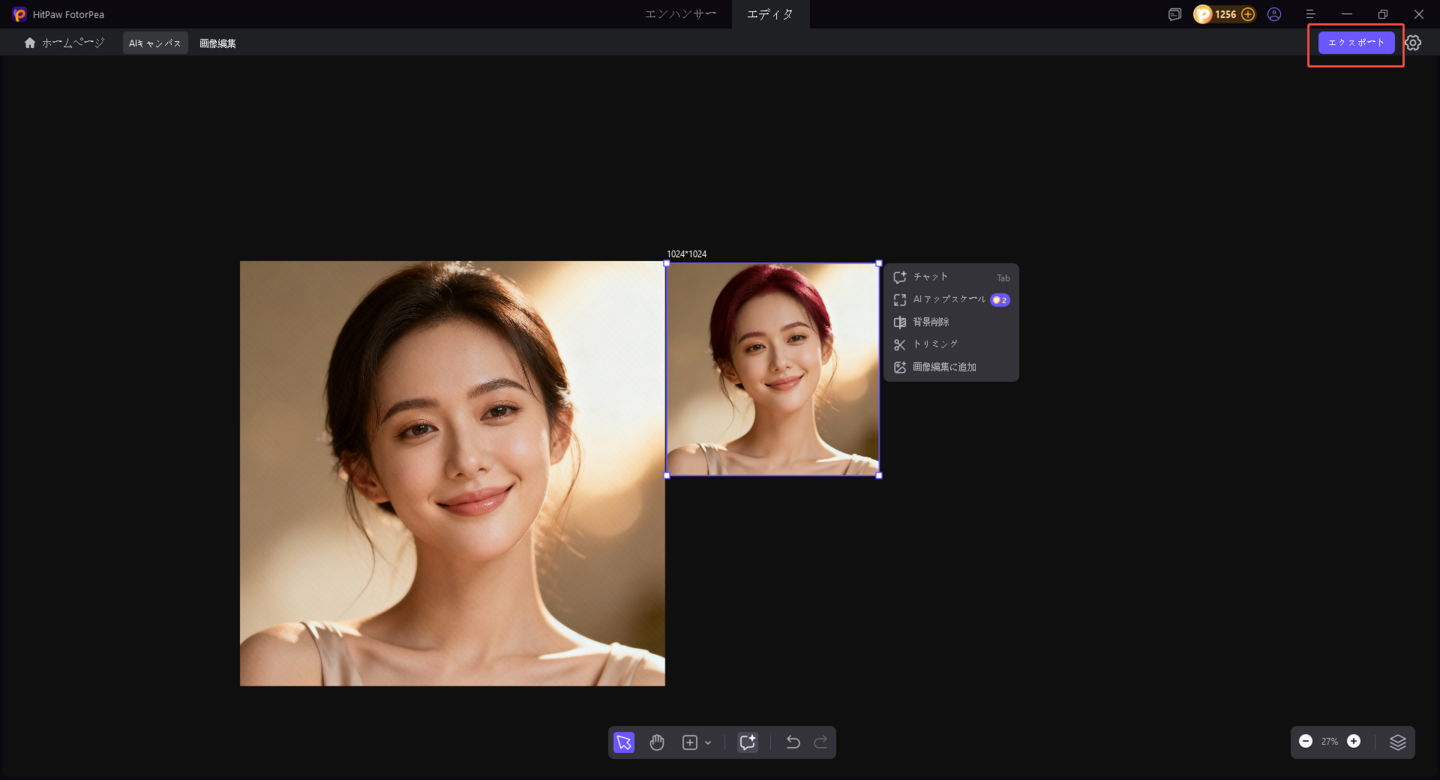The image size is (1440, 780).
Task: Toggle the AI chat panel in toolbar
Action: [x=747, y=742]
